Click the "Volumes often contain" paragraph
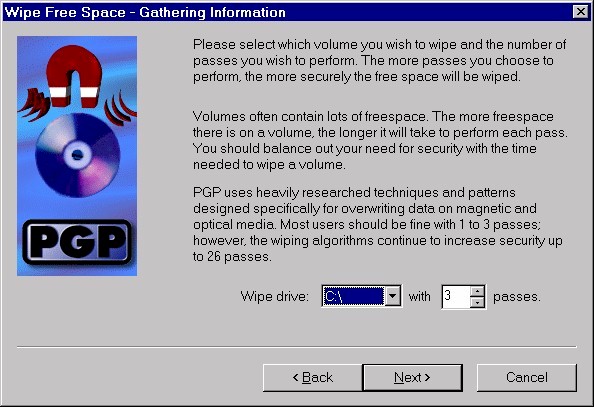The height and width of the screenshot is (407, 594). 380,141
